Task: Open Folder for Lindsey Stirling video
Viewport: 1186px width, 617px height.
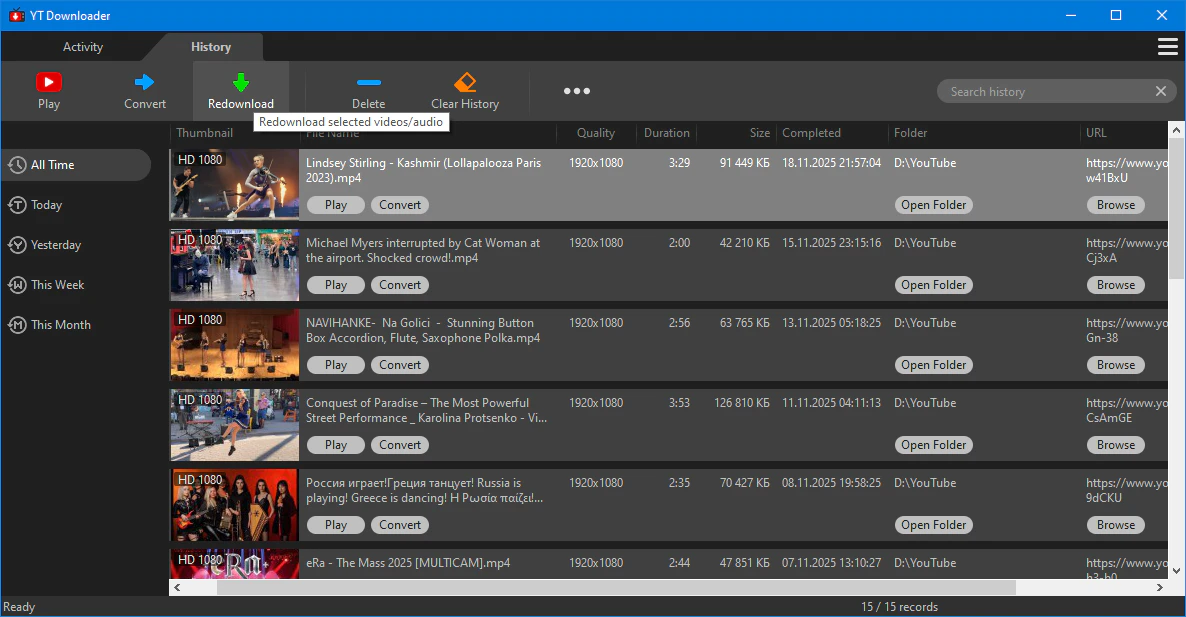Action: [933, 205]
